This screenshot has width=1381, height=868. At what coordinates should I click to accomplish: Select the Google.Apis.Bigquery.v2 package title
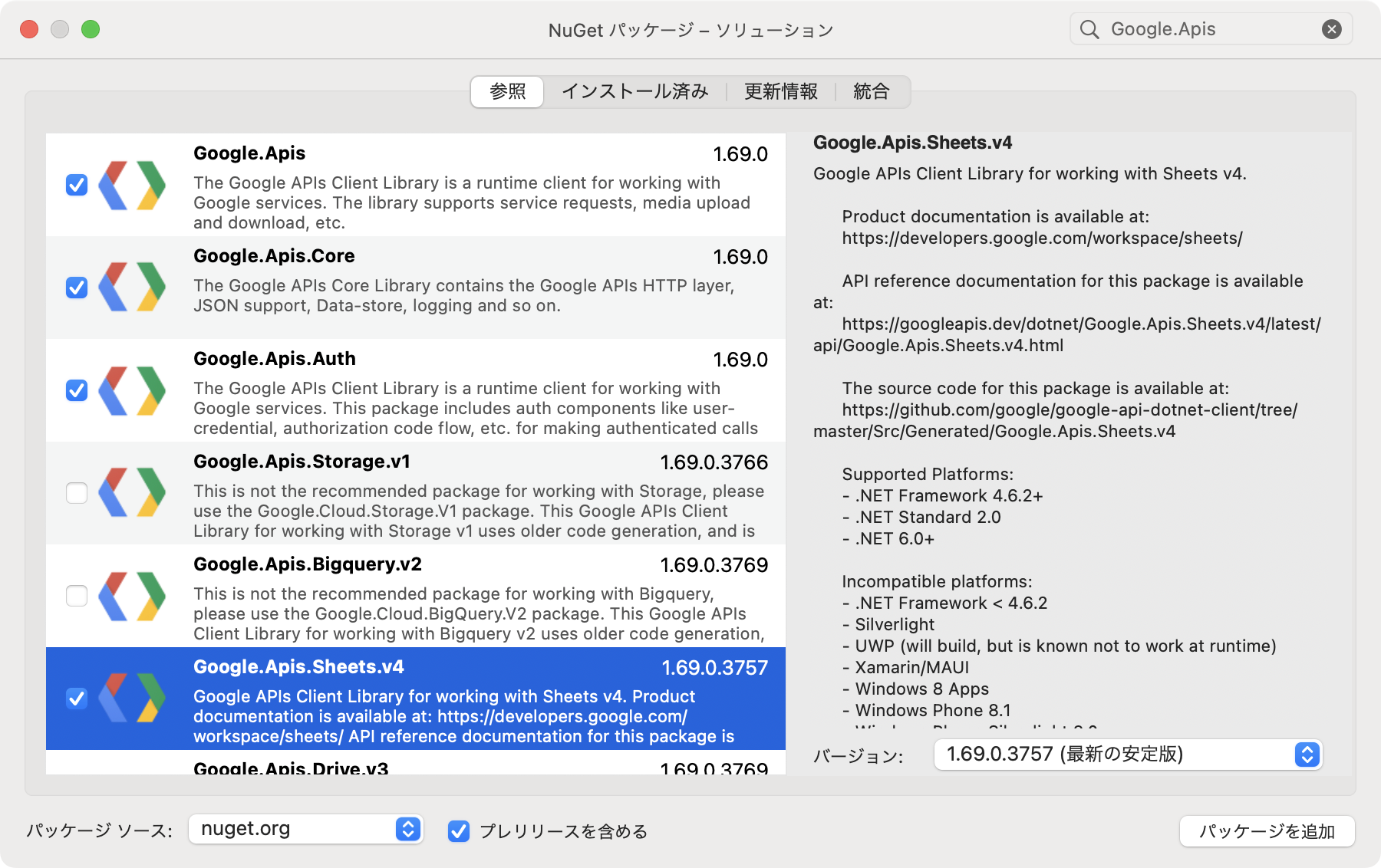[308, 564]
